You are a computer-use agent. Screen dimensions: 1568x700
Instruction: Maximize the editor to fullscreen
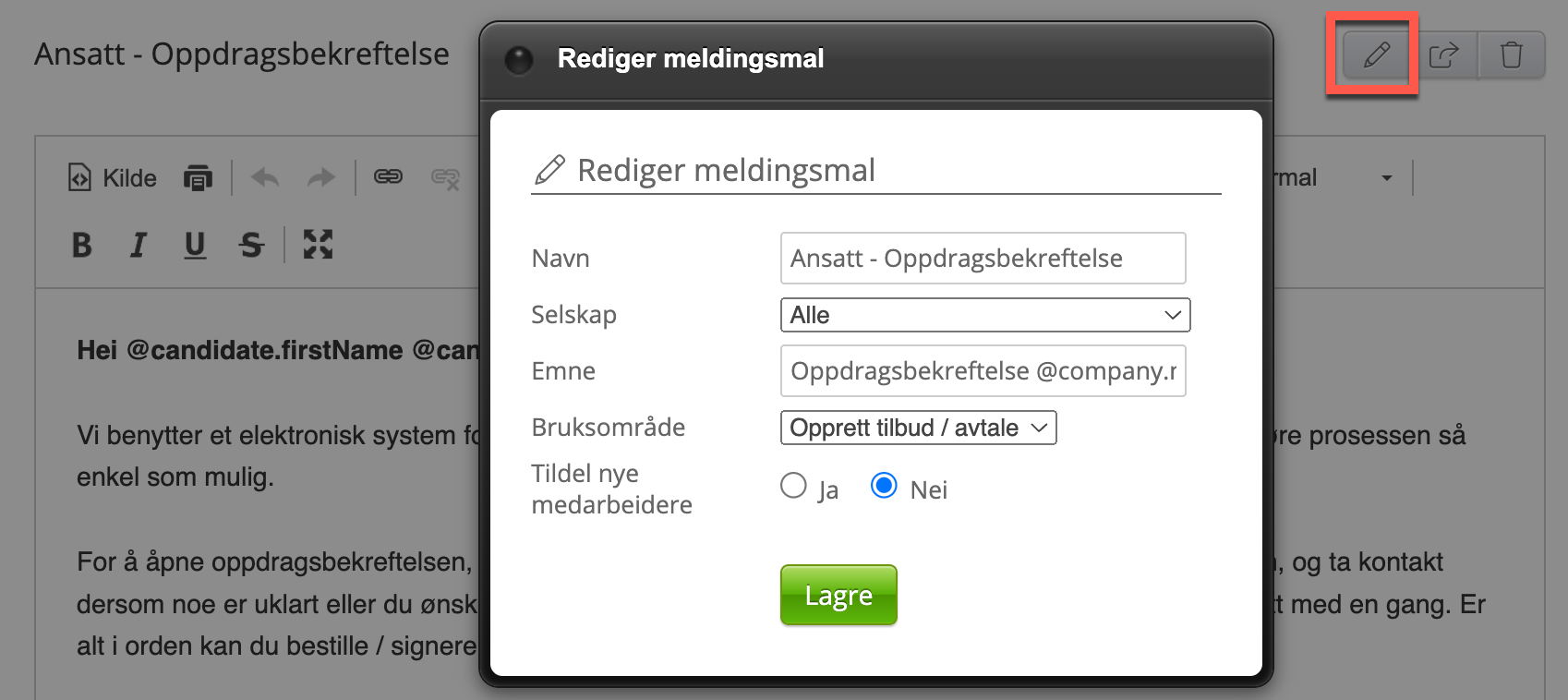(x=318, y=245)
